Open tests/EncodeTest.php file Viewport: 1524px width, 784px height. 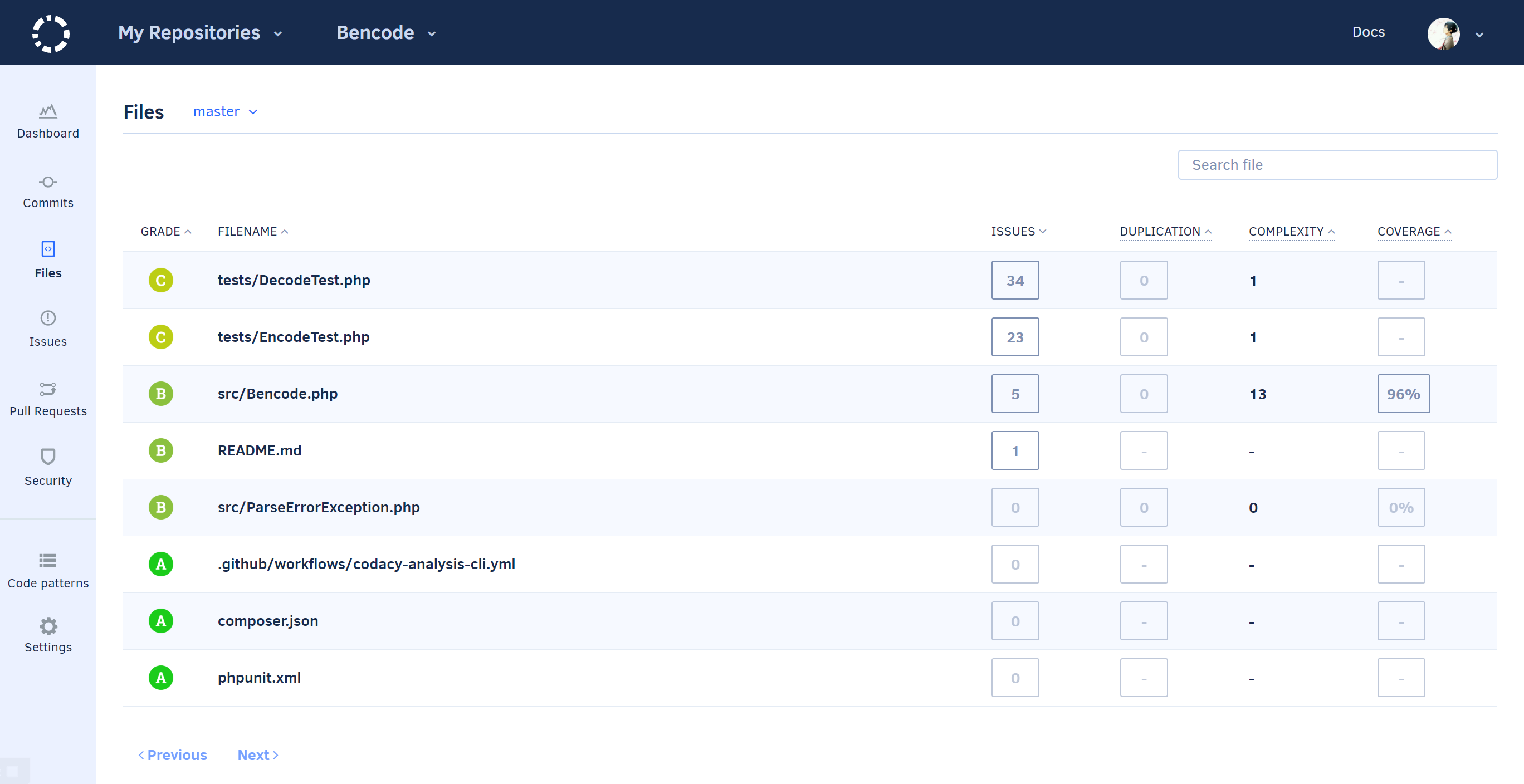pos(294,337)
